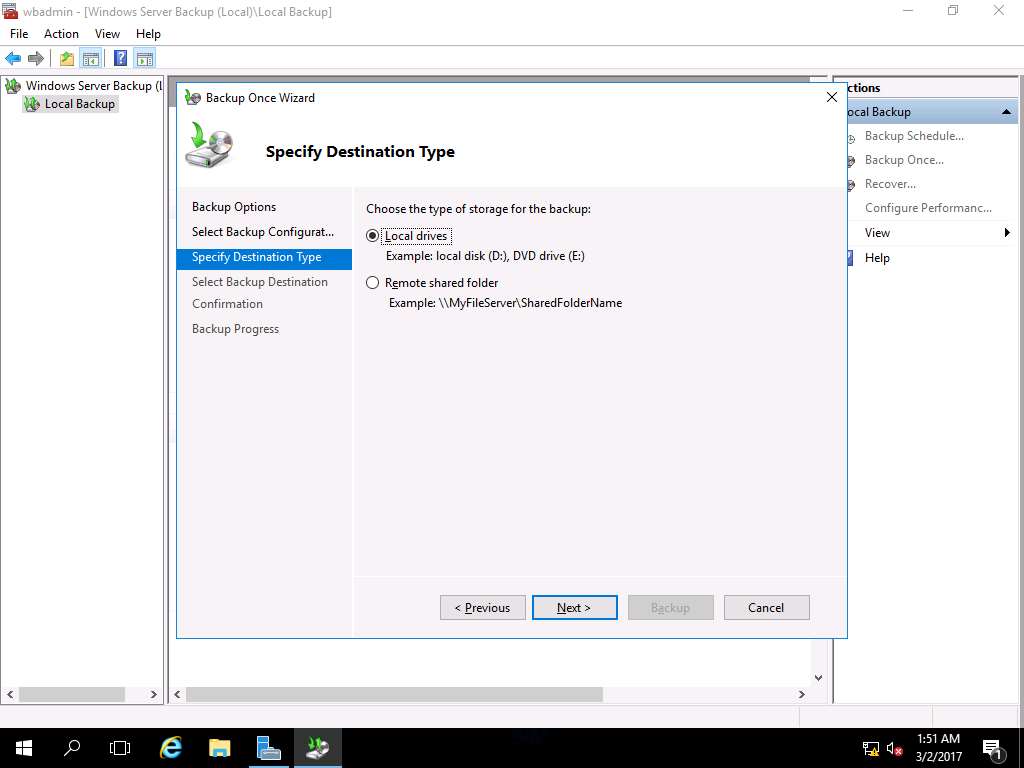The image size is (1024, 768).
Task: Open File Explorer from the taskbar
Action: click(x=219, y=748)
